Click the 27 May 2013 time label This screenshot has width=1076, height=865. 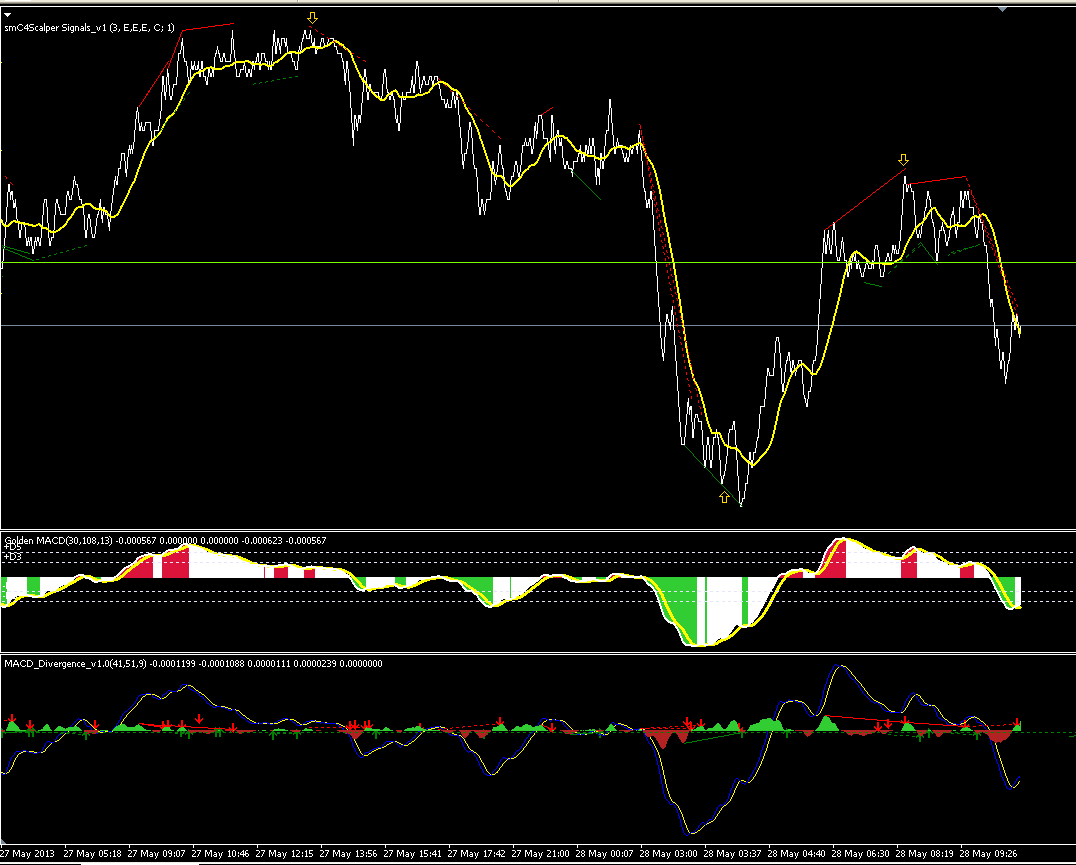[x=27, y=853]
